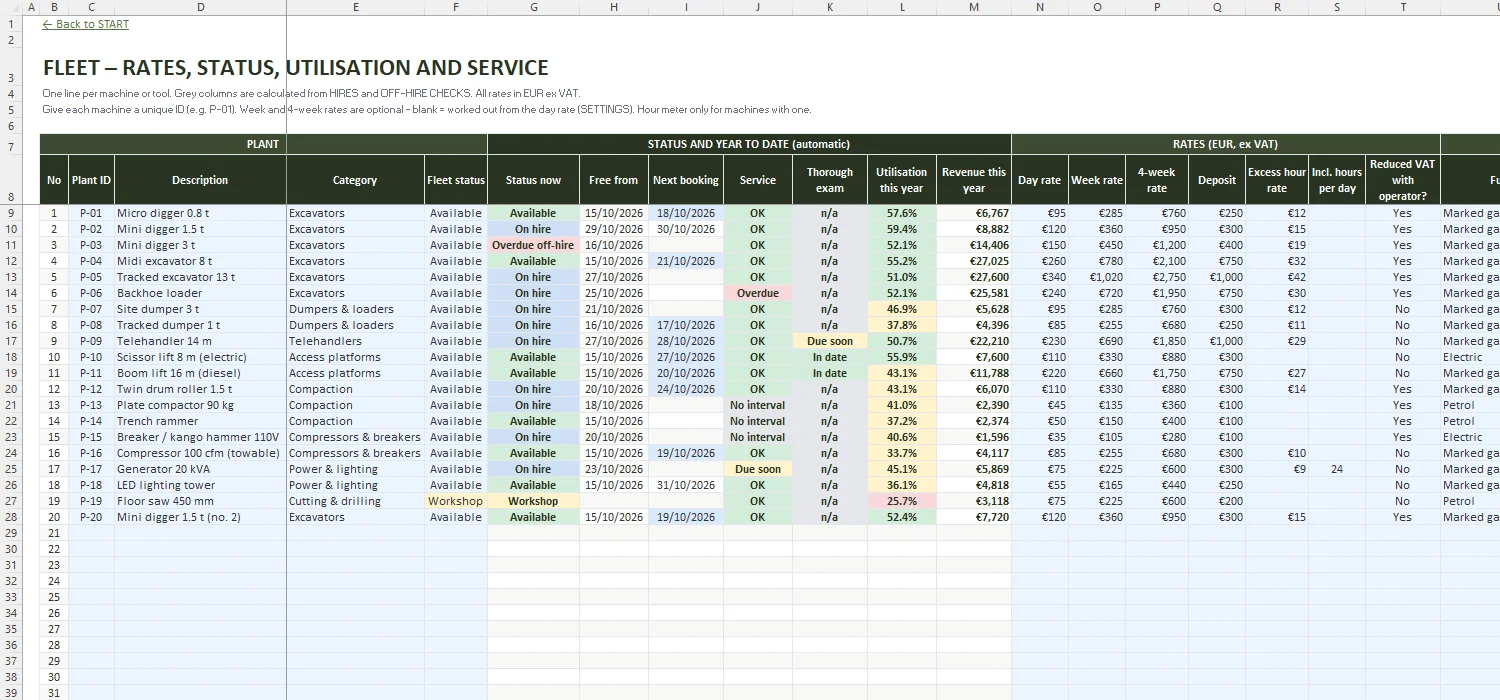This screenshot has height=700, width=1500.
Task: Select the 'In date' cell for Scissor lift
Action: 830,357
